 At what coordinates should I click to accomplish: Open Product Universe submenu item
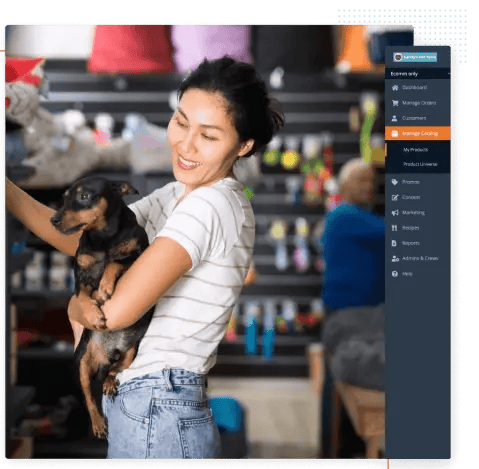coord(420,164)
